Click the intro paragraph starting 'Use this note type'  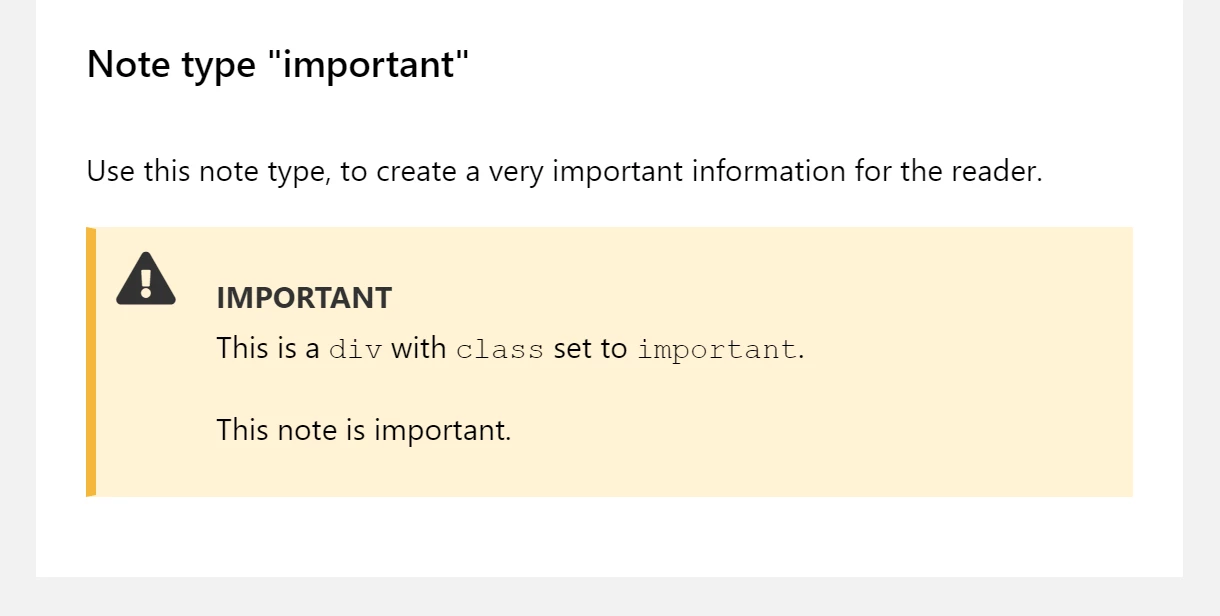pos(565,172)
